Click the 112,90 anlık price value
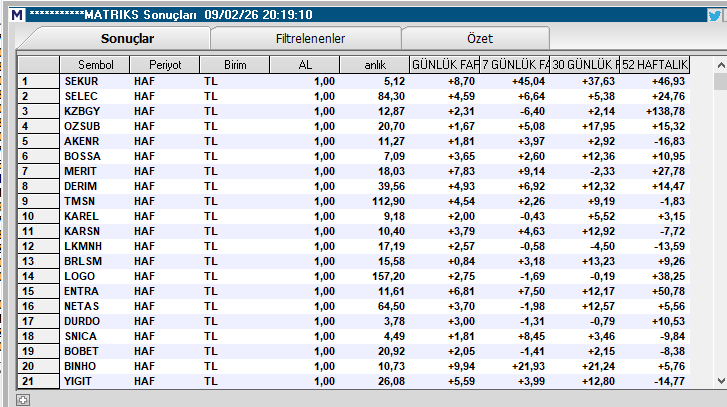This screenshot has width=727, height=407. point(389,201)
